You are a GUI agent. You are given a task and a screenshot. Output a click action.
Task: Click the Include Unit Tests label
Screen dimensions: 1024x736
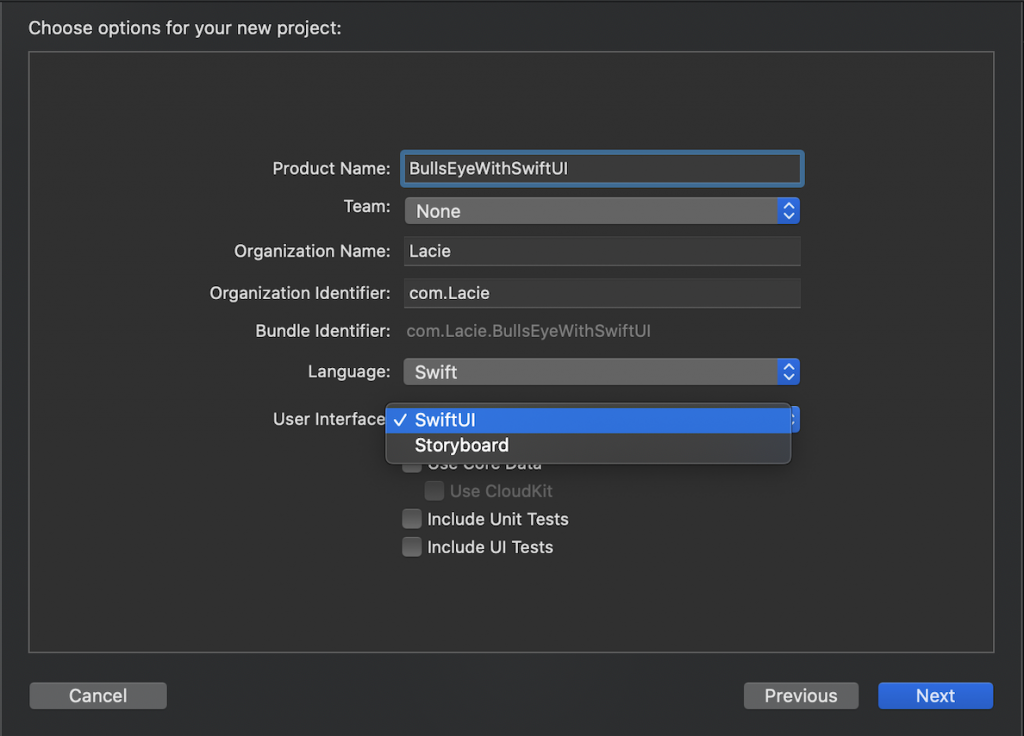(497, 520)
